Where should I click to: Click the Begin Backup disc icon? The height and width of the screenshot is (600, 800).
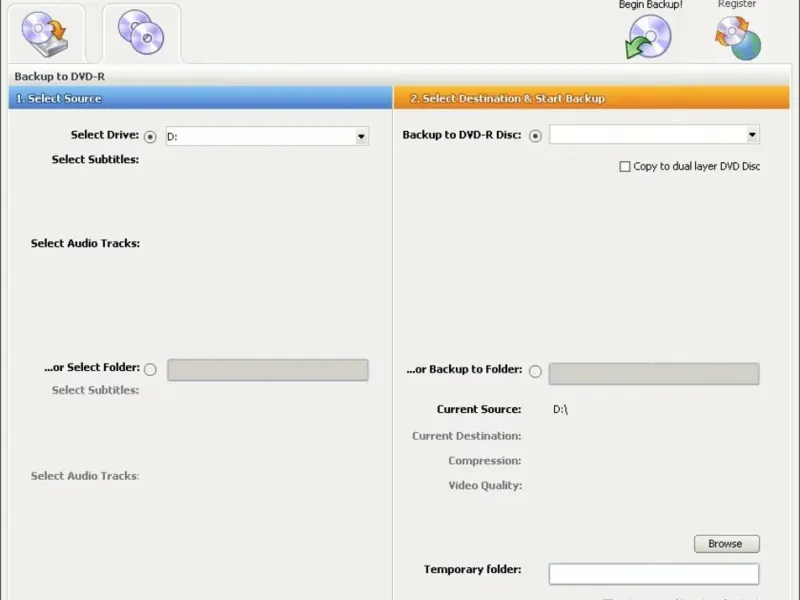point(648,37)
